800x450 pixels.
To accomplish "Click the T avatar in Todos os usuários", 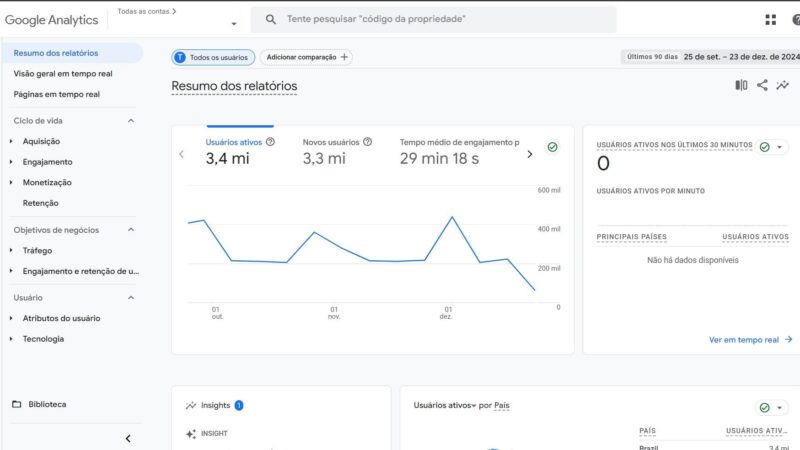I will pos(180,57).
